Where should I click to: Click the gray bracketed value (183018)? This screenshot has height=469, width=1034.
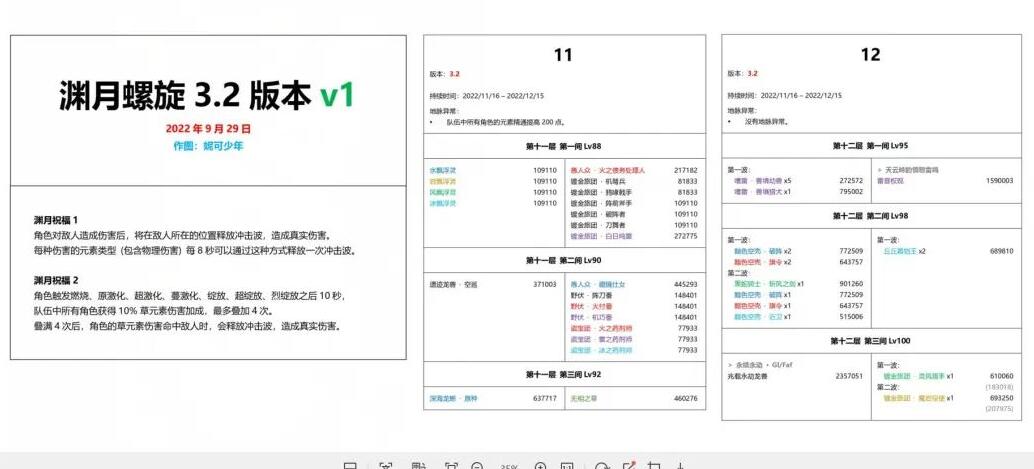(x=1000, y=387)
